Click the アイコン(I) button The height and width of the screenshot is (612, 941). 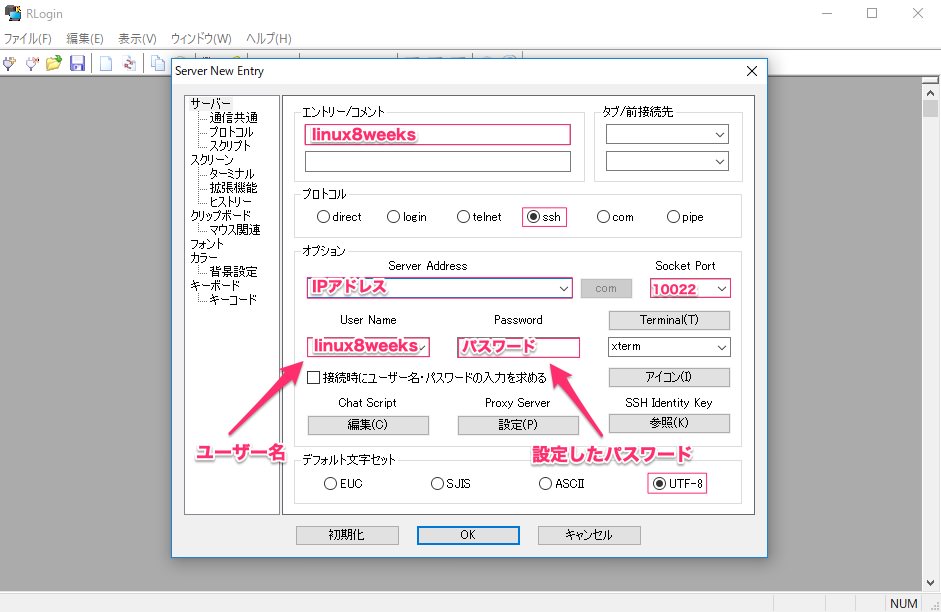pyautogui.click(x=669, y=377)
